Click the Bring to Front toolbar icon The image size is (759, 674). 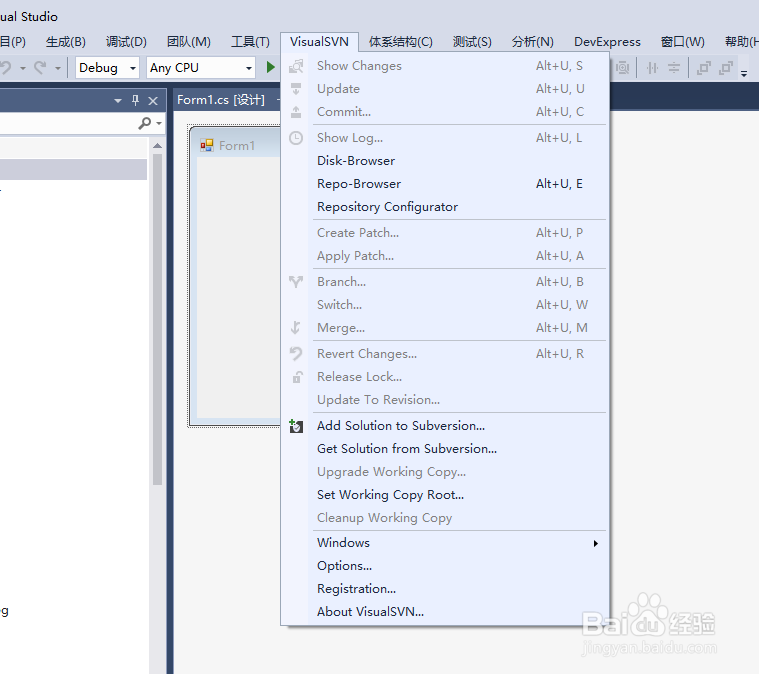[x=703, y=68]
